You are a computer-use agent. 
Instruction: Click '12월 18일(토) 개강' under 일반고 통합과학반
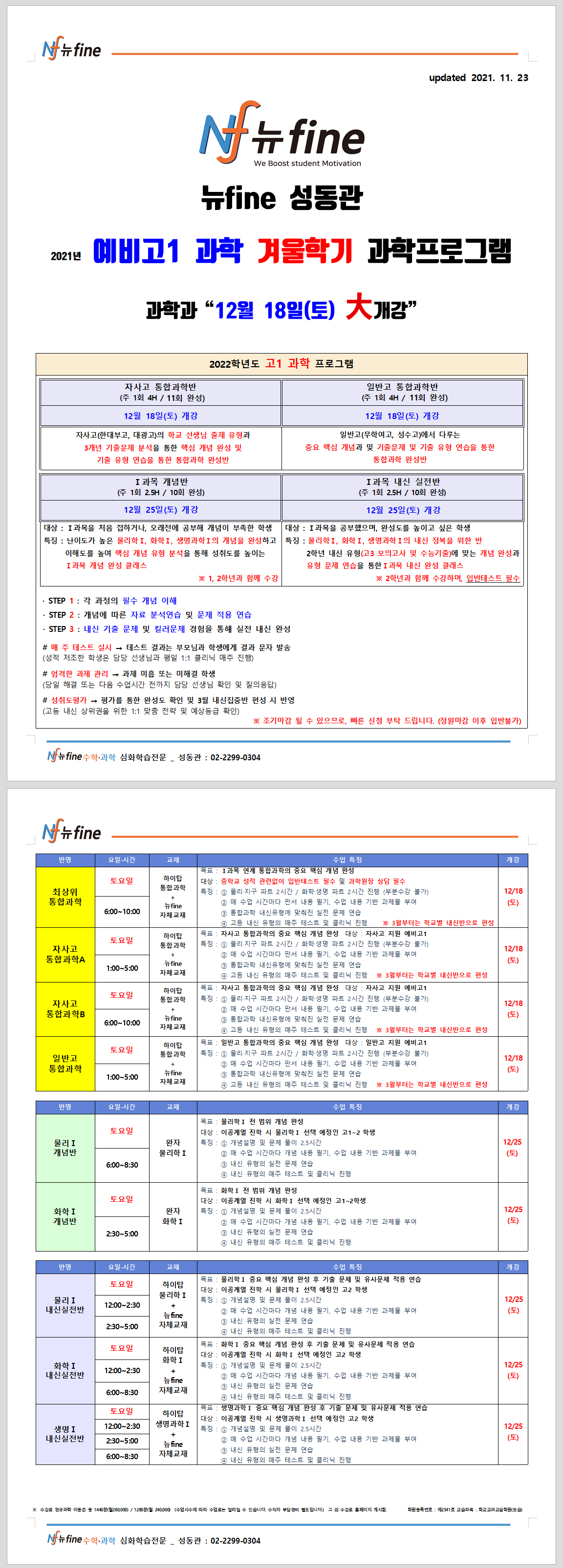coord(403,416)
